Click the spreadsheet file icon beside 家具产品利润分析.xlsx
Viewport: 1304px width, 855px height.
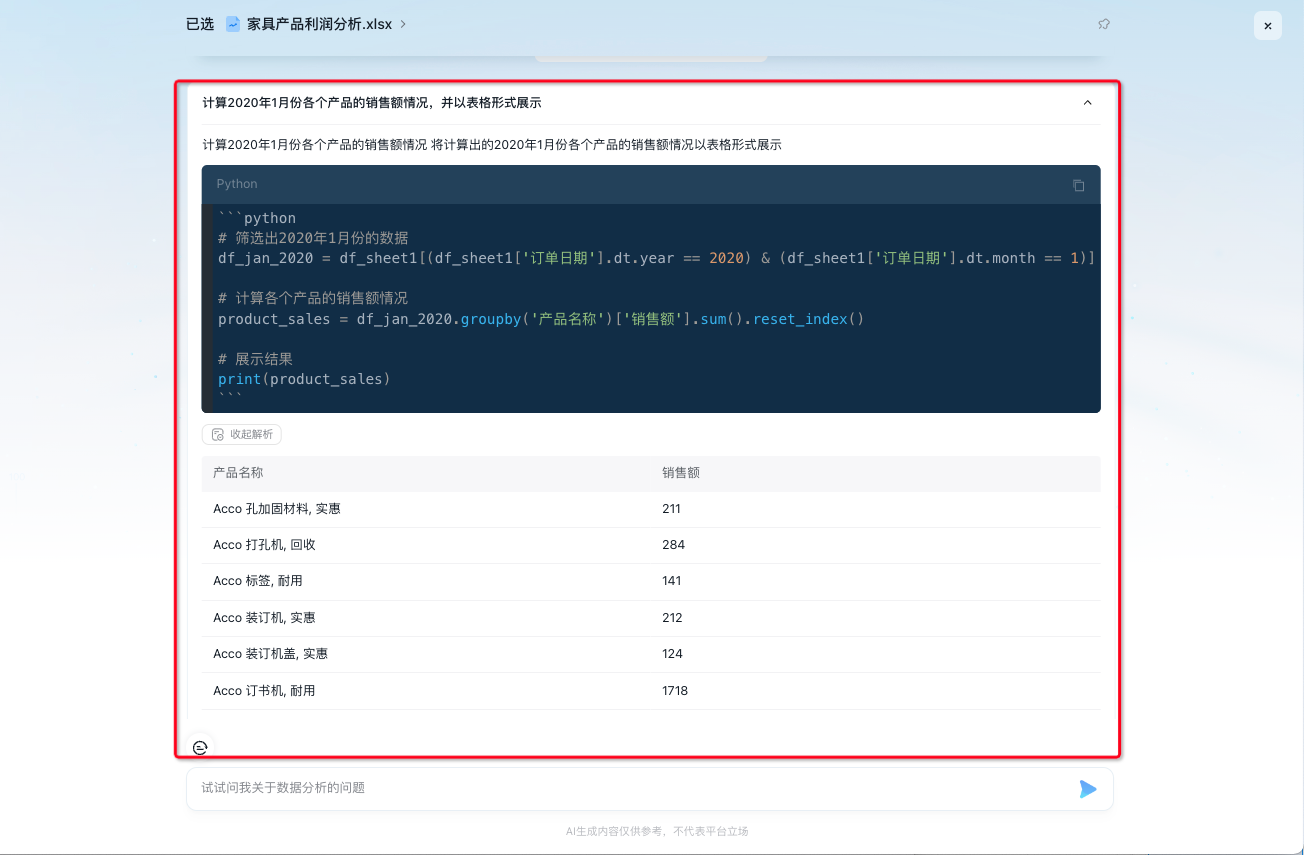coord(233,24)
